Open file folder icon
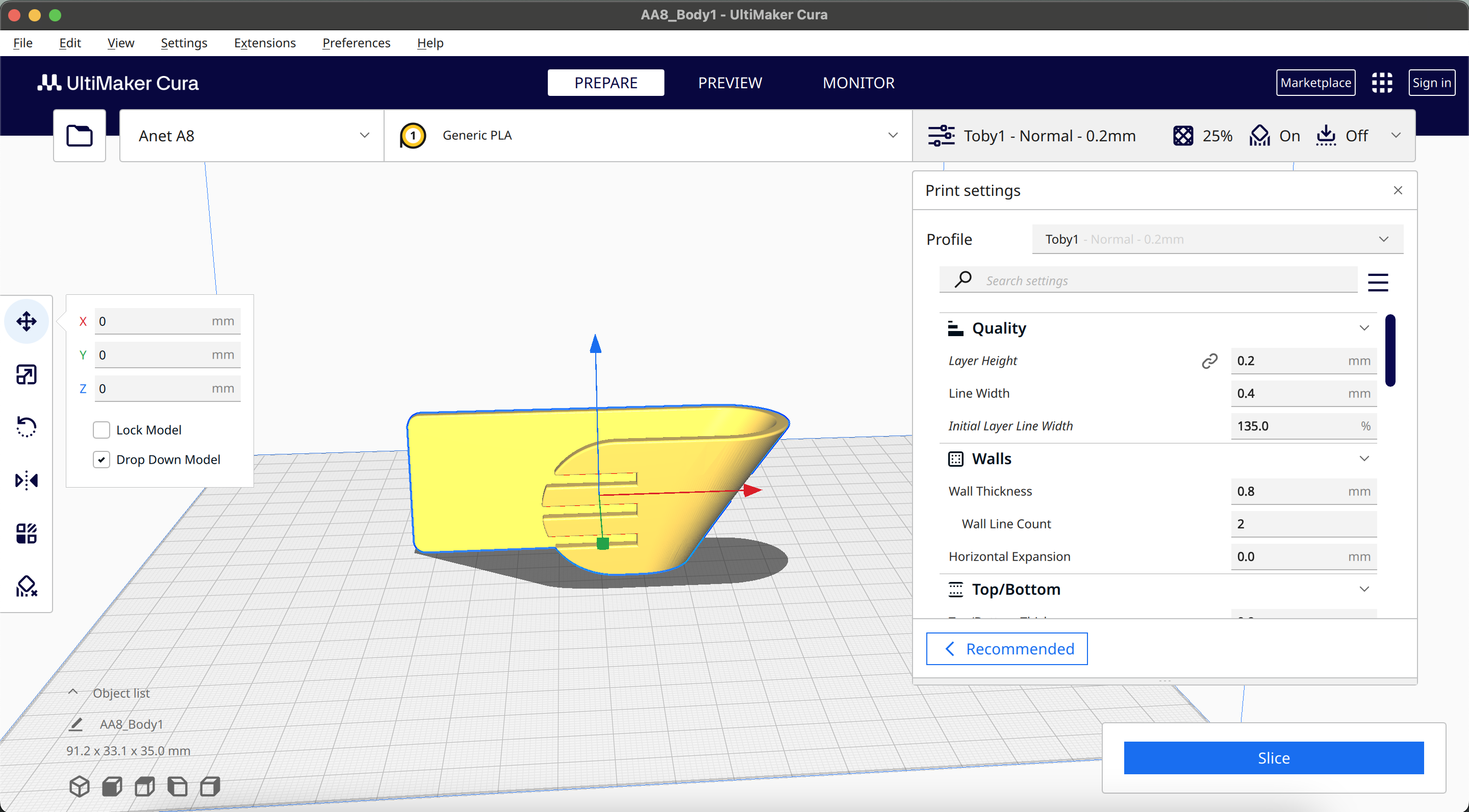Viewport: 1469px width, 812px height. click(79, 136)
